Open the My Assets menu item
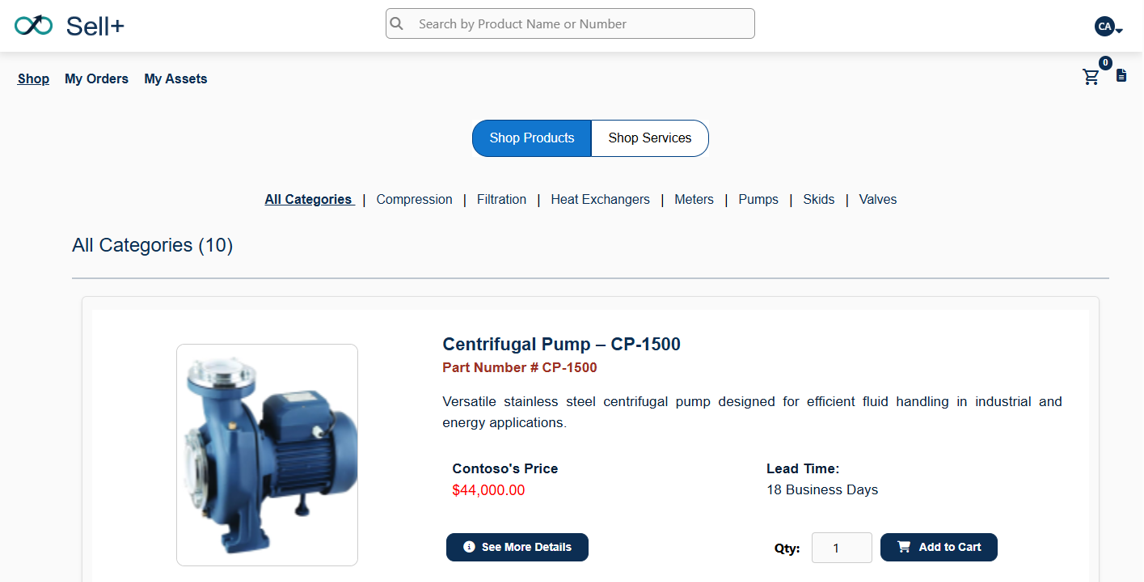This screenshot has height=582, width=1144. click(176, 79)
